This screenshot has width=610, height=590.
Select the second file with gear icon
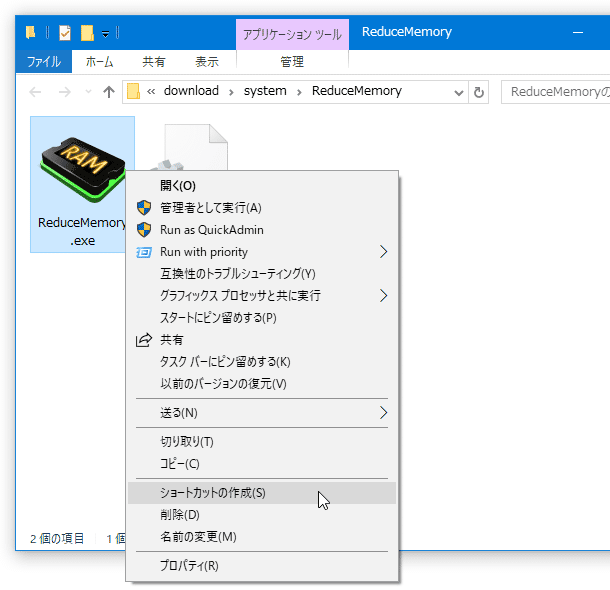click(191, 147)
